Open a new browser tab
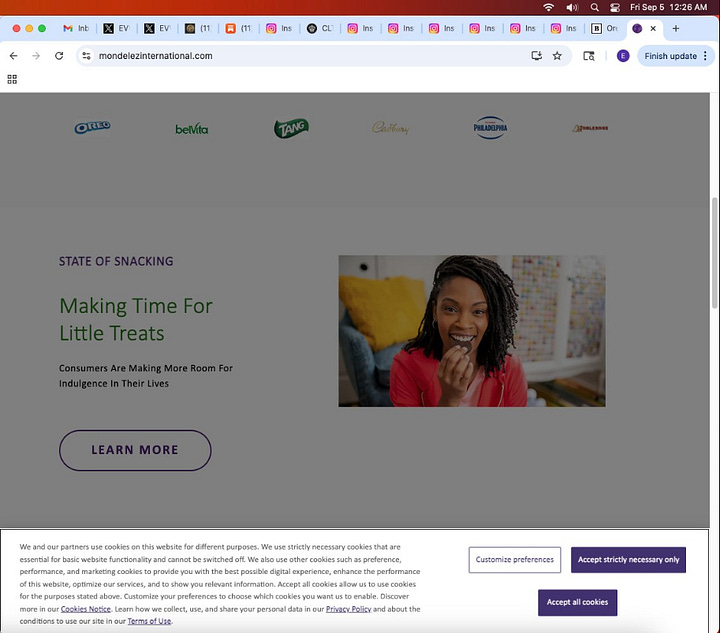 pyautogui.click(x=675, y=28)
